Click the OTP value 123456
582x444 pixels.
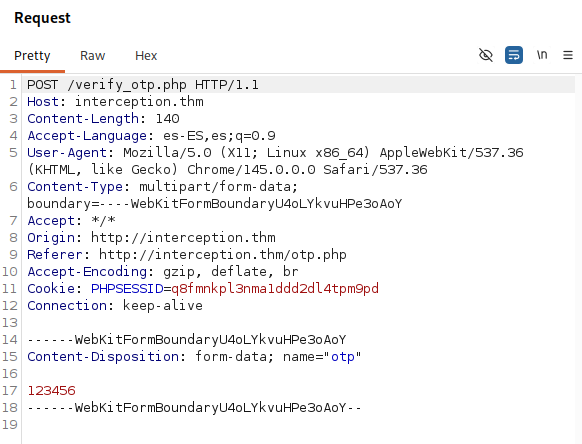(52, 391)
